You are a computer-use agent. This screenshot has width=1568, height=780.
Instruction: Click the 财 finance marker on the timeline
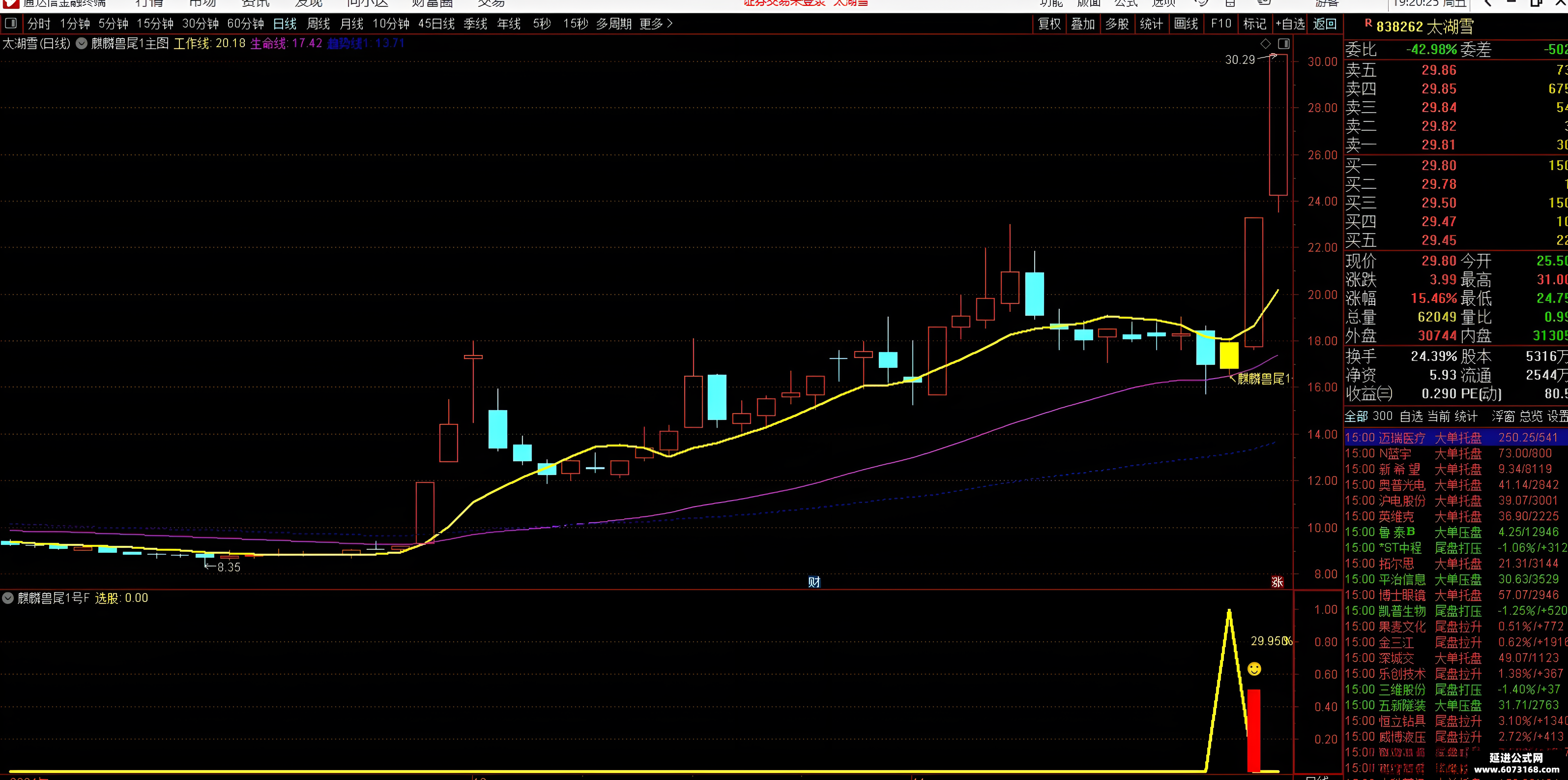click(x=814, y=582)
